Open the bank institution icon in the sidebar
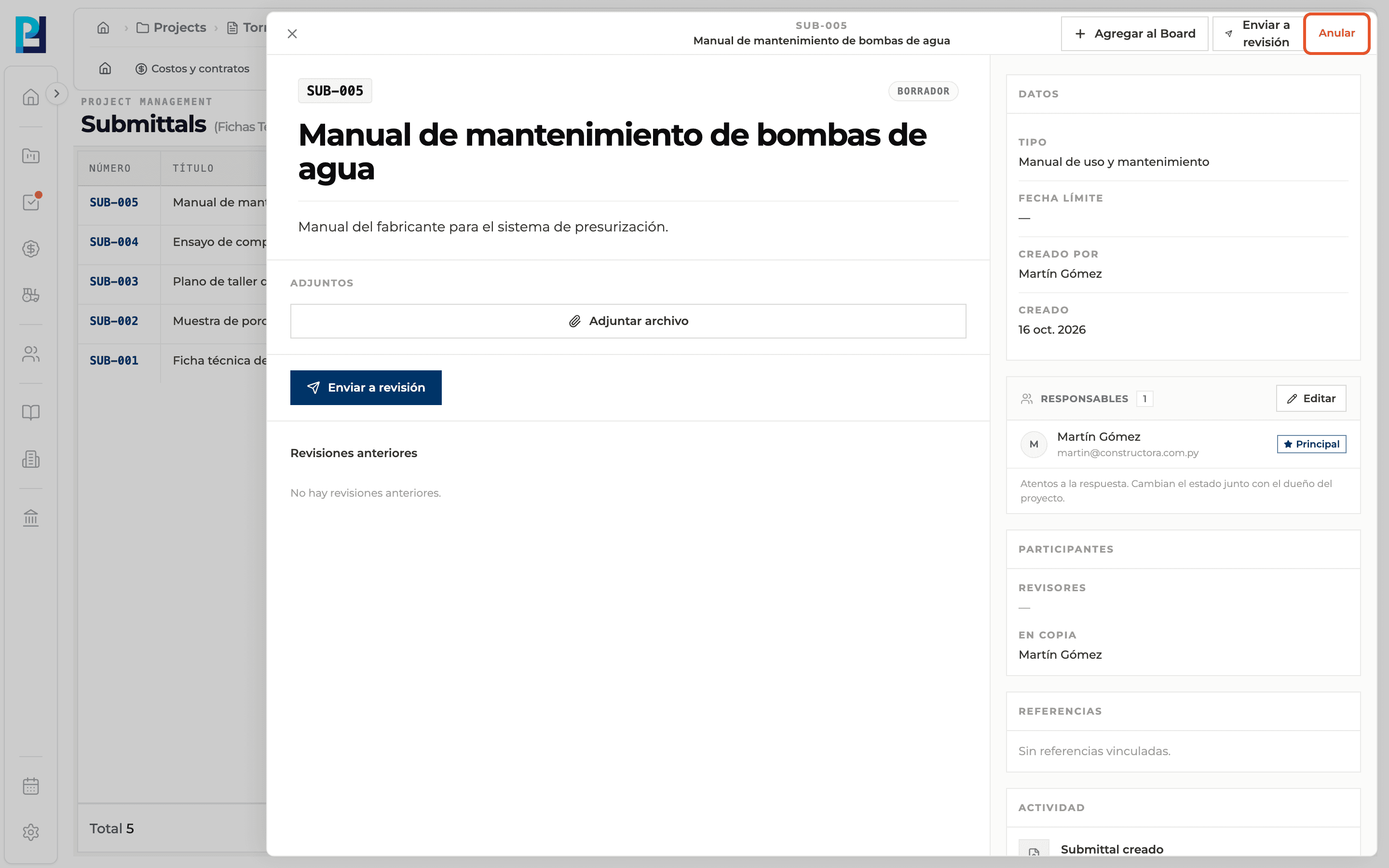1389x868 pixels. (x=31, y=518)
